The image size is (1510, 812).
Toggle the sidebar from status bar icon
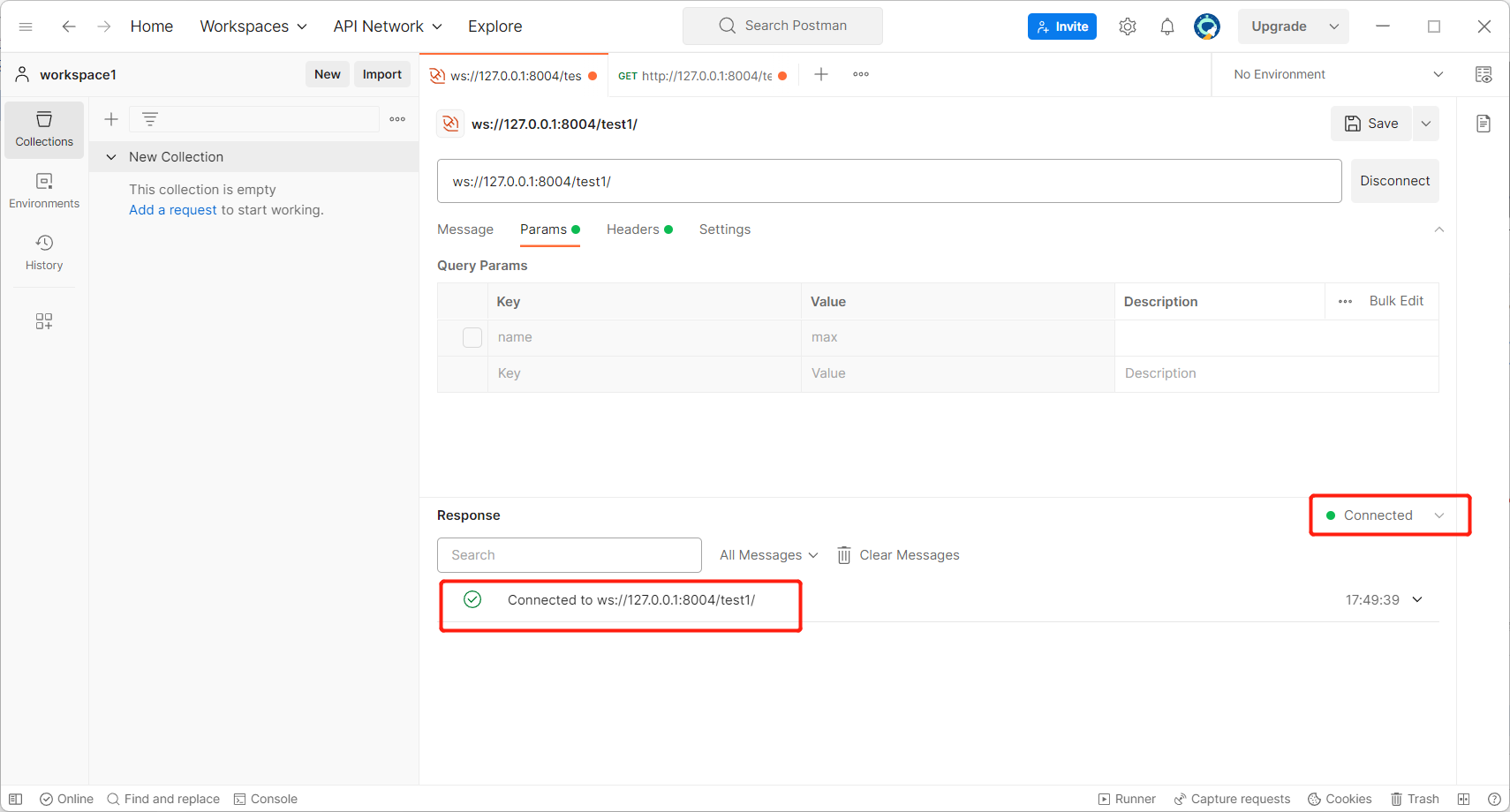pyautogui.click(x=15, y=799)
